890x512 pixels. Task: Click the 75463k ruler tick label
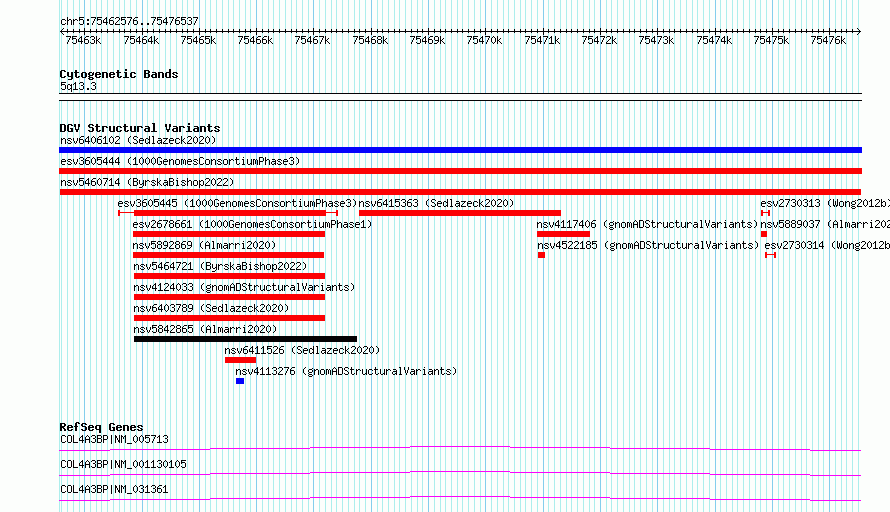pyautogui.click(x=83, y=40)
